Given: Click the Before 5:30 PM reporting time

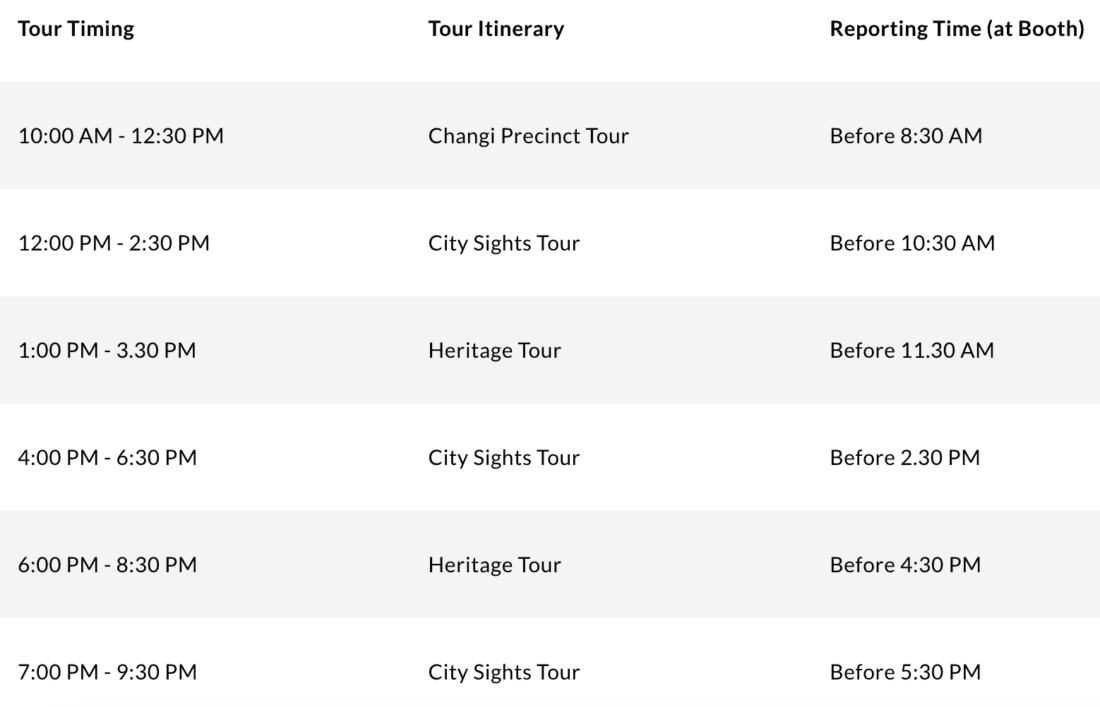Looking at the screenshot, I should point(905,672).
